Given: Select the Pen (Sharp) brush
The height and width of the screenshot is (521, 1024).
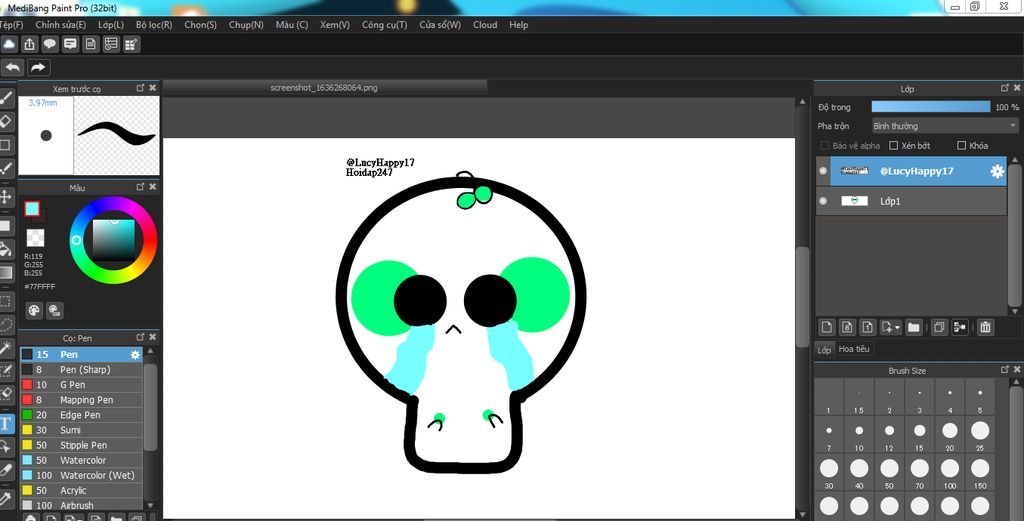Looking at the screenshot, I should pyautogui.click(x=82, y=370).
